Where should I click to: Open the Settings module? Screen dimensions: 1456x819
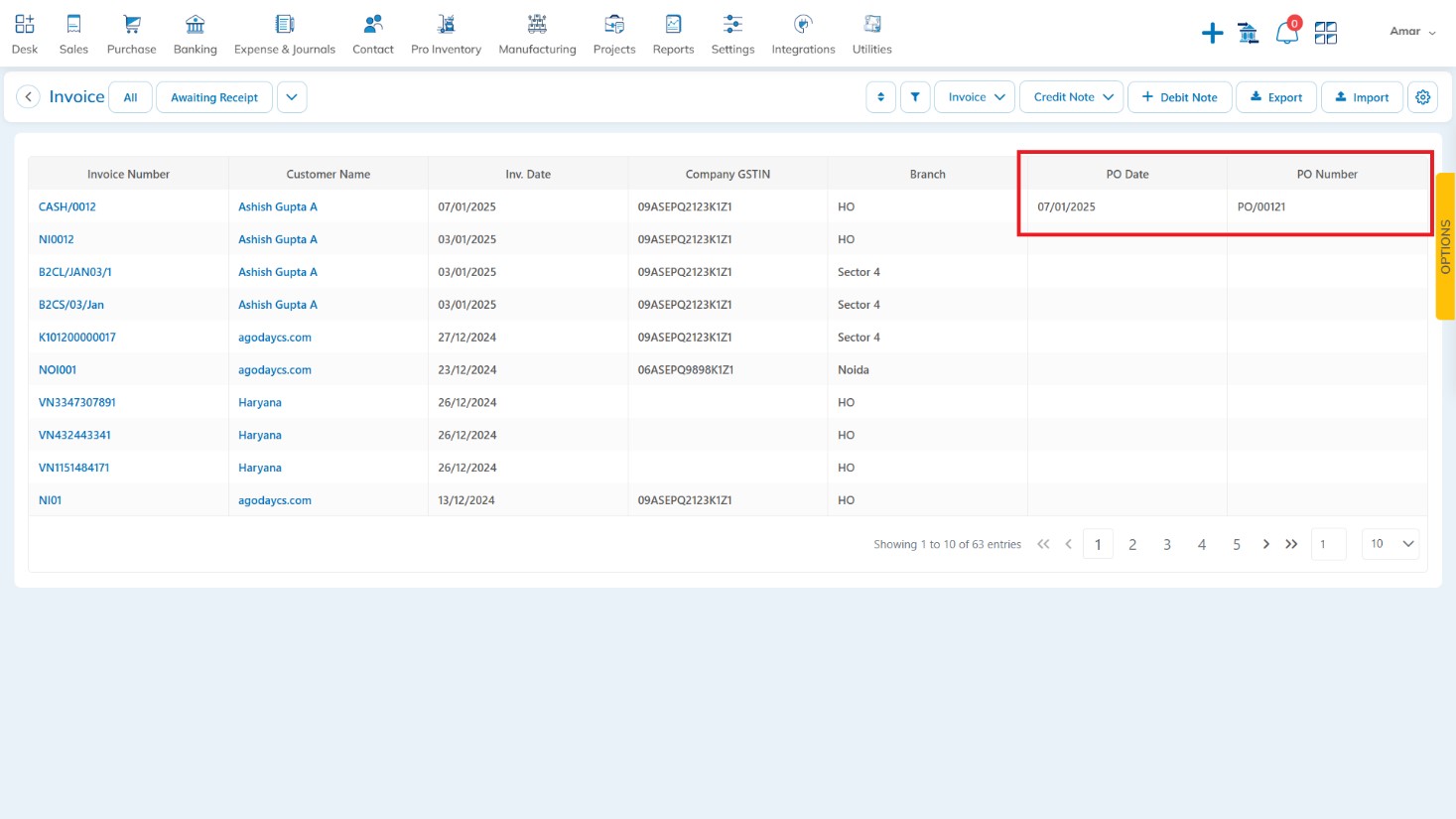tap(733, 34)
